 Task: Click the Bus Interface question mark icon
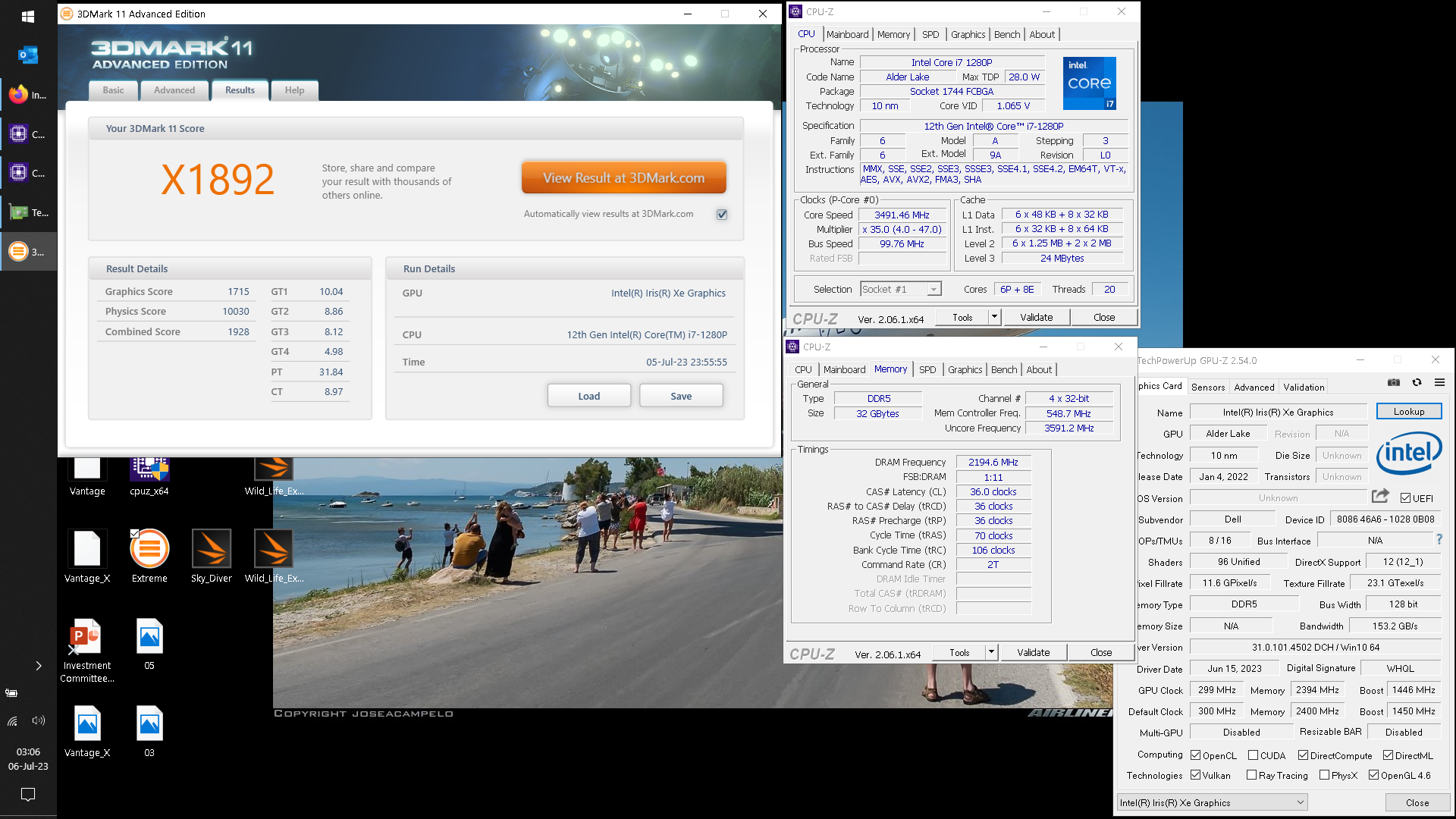[1439, 539]
